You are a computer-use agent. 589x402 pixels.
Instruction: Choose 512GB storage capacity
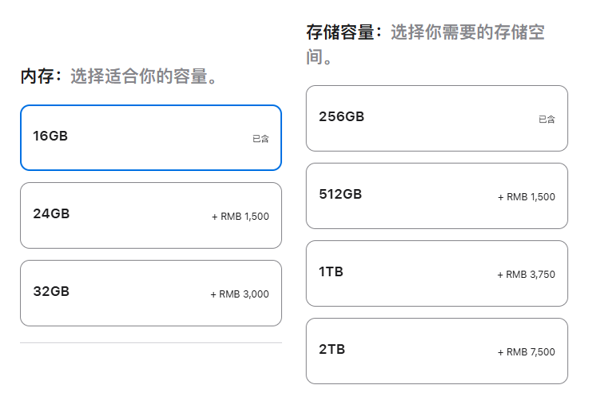437,196
